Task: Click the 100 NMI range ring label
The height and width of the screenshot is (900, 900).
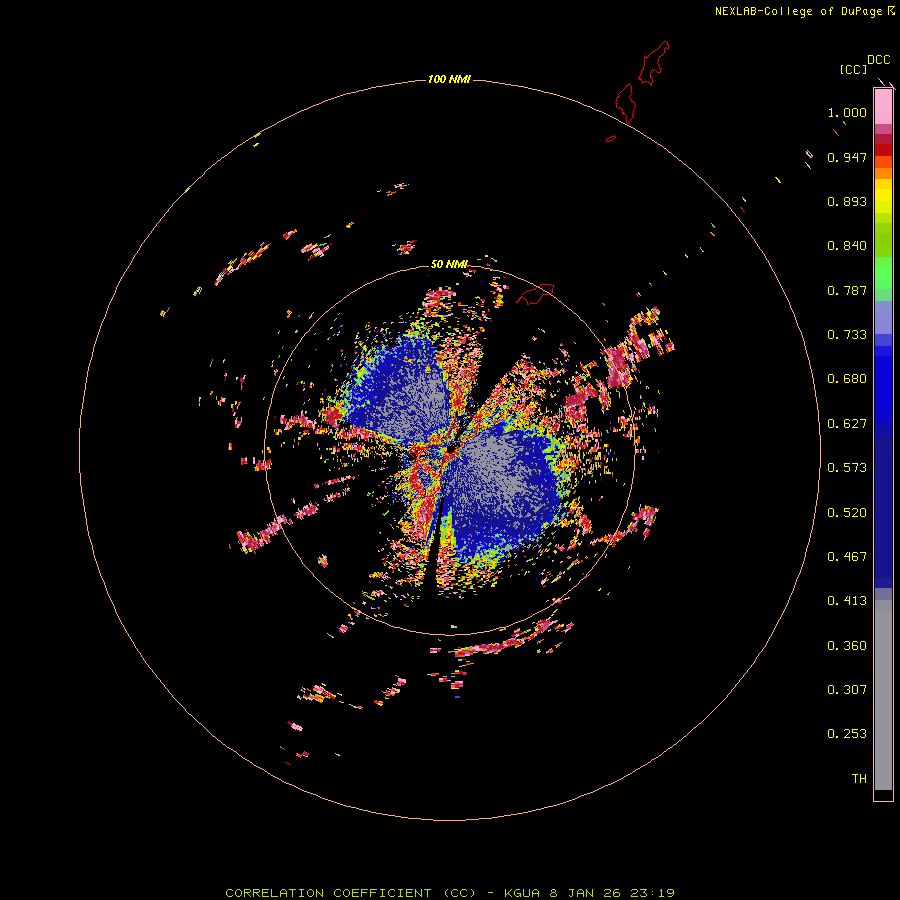Action: coord(449,79)
